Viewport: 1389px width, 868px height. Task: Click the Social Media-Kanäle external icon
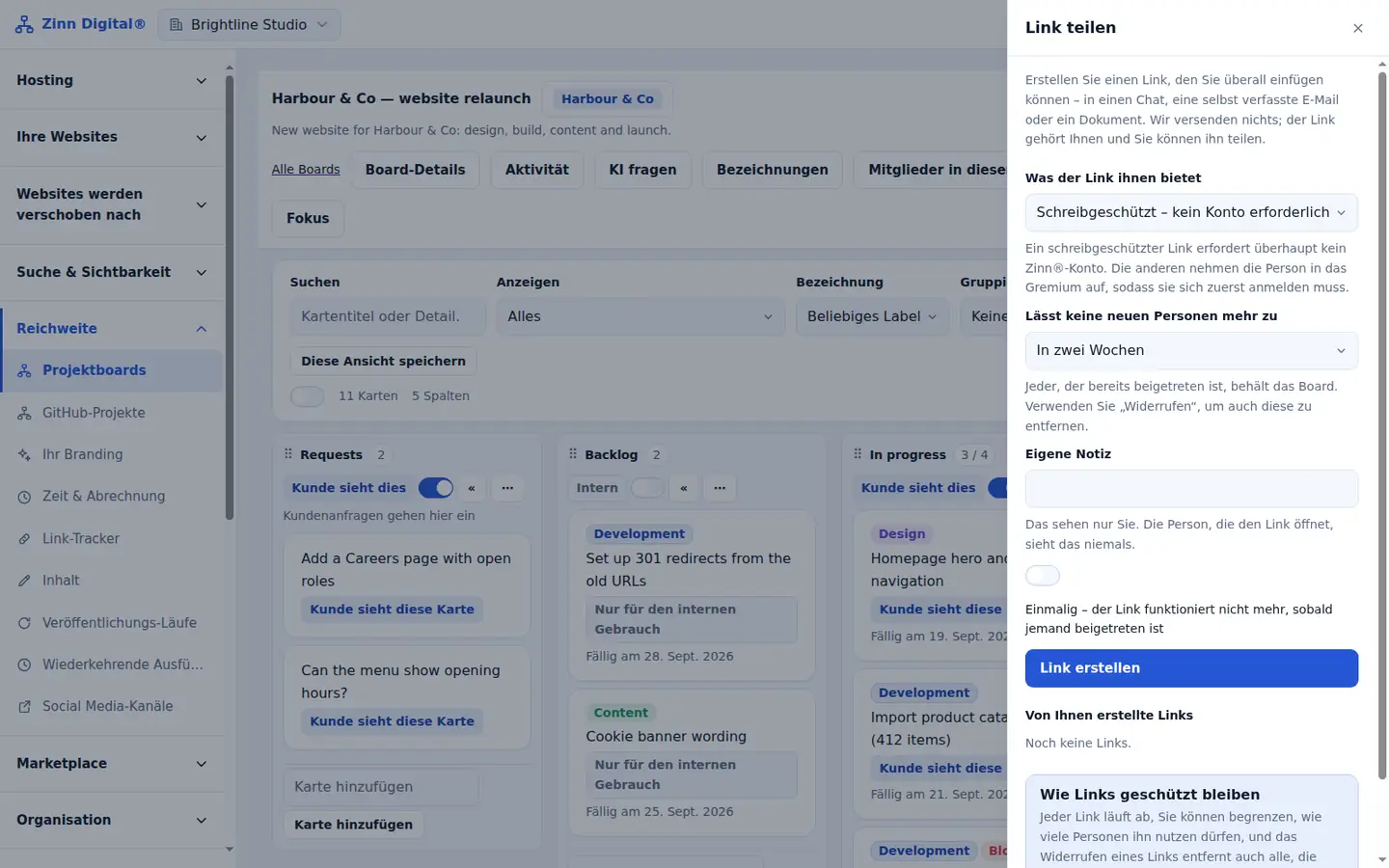coord(24,707)
